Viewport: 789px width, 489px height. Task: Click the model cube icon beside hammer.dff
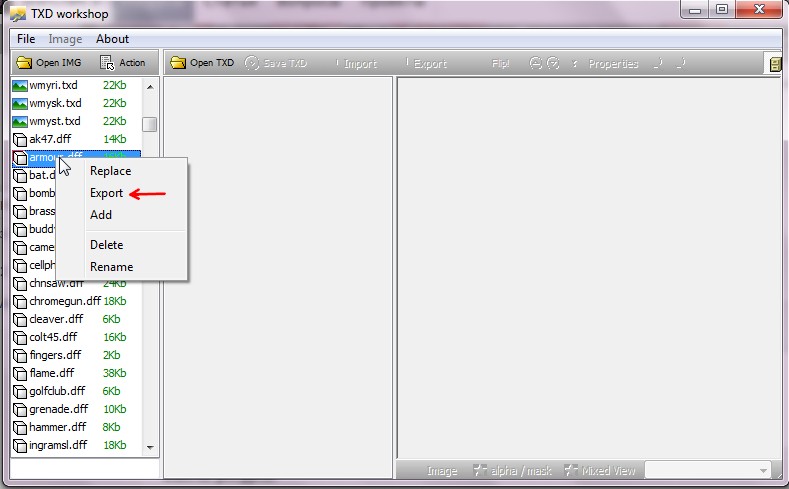pyautogui.click(x=20, y=428)
